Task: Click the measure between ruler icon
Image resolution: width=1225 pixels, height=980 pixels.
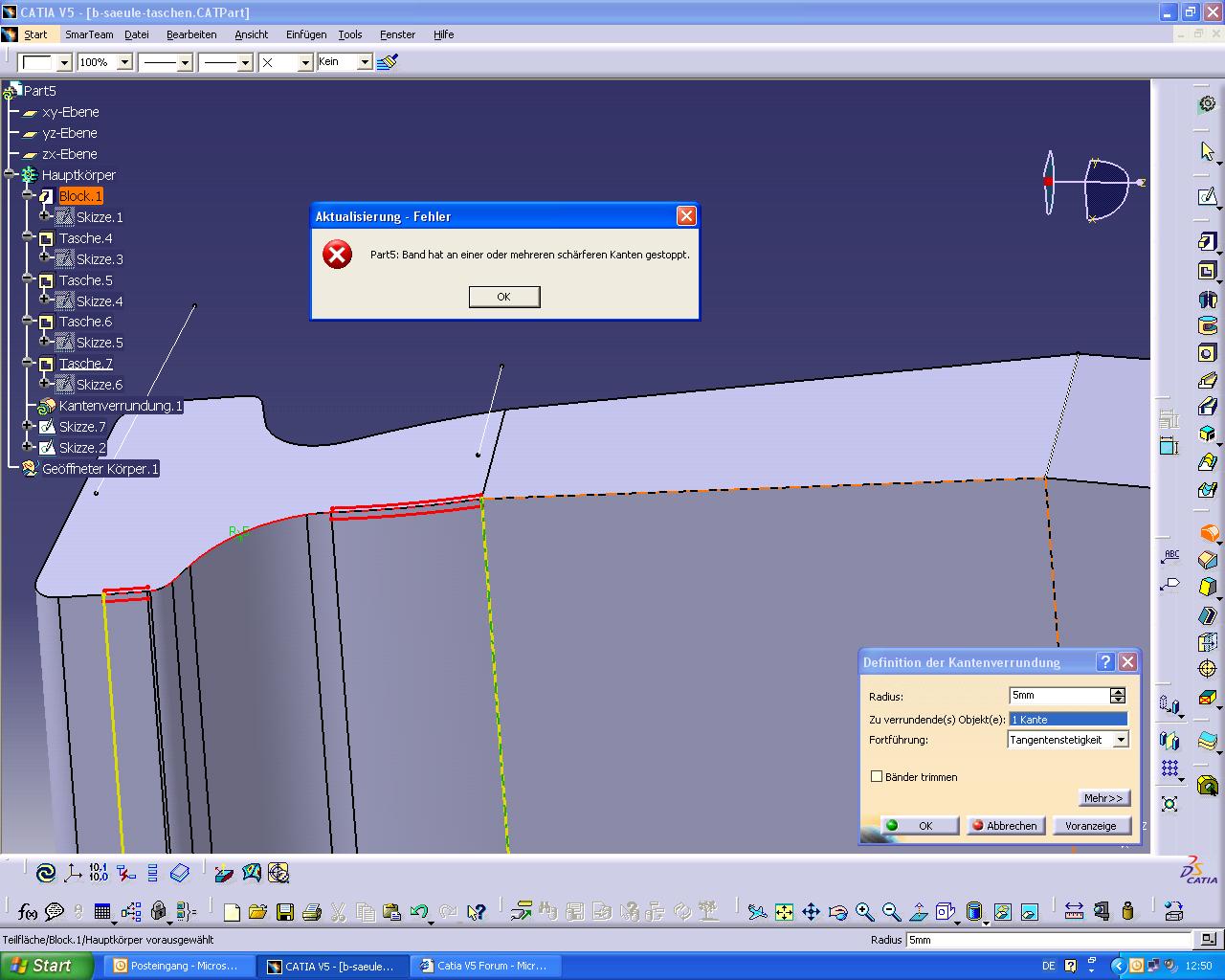Action: [1074, 911]
